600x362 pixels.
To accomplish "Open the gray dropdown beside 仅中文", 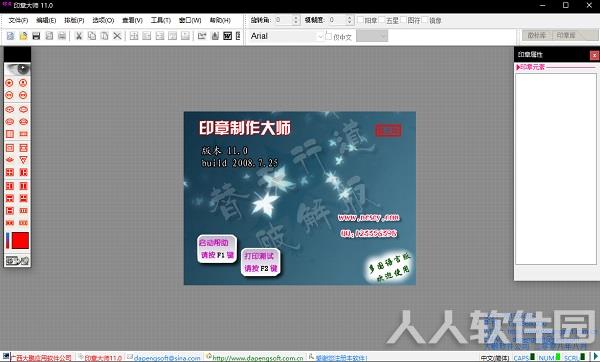I will [x=372, y=36].
